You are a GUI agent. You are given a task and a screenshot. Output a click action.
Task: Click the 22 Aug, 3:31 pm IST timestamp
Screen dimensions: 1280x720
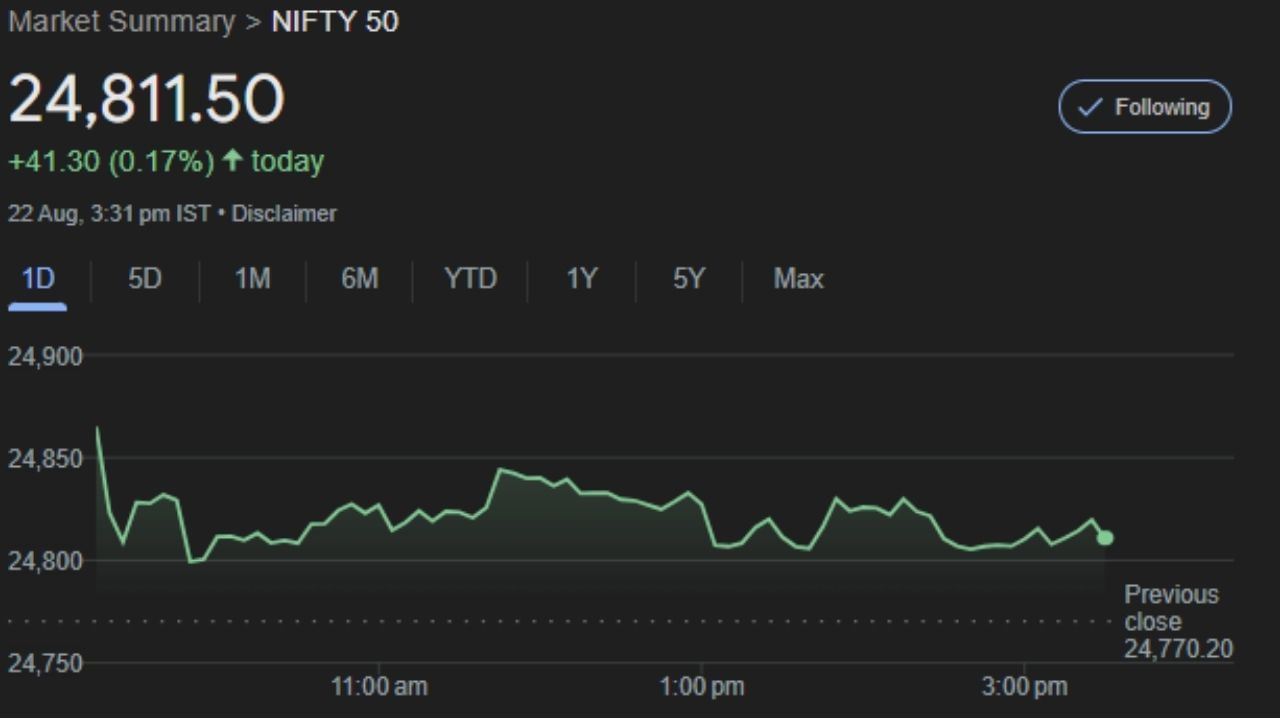(x=109, y=214)
